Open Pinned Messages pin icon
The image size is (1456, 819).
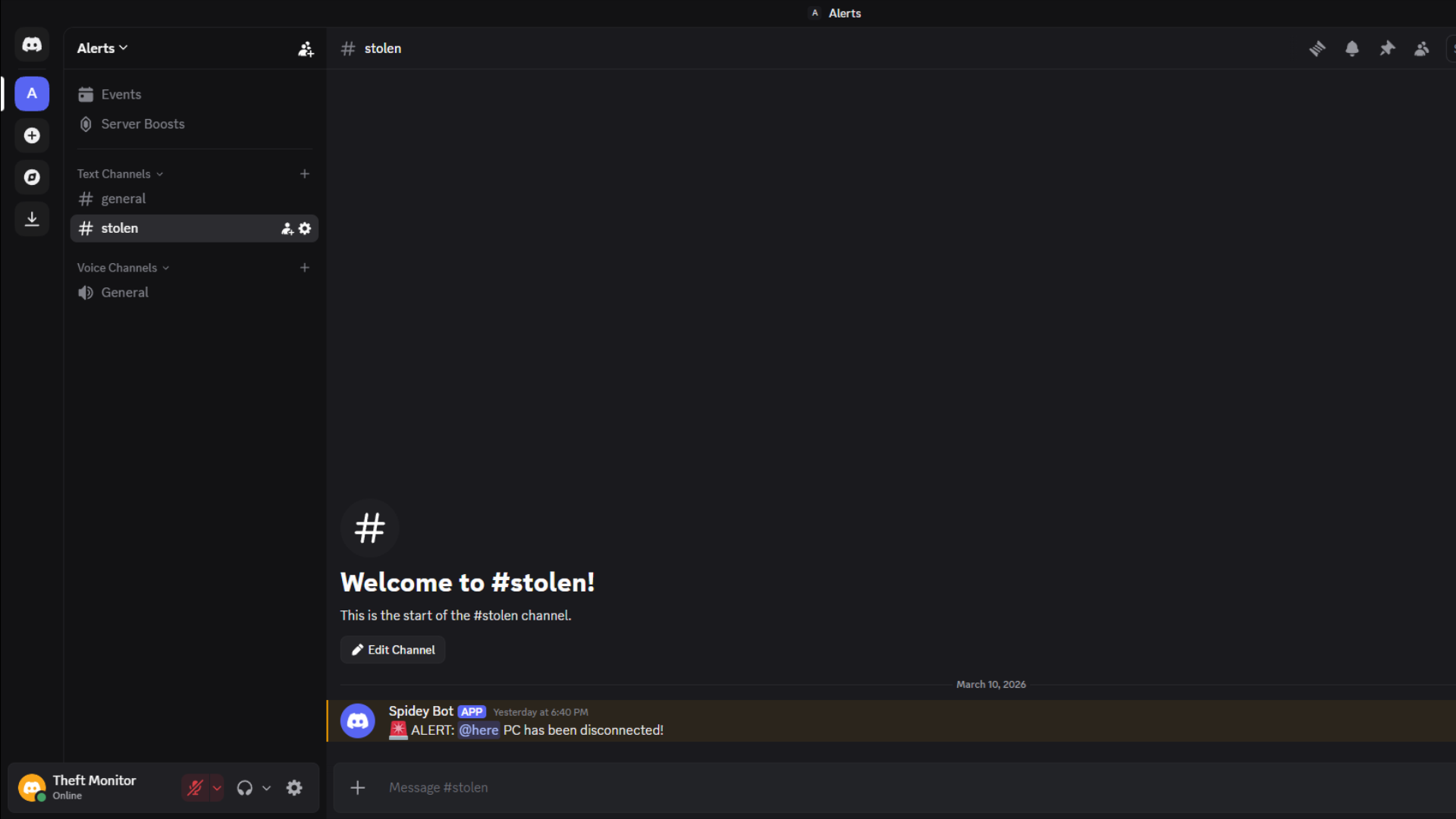point(1387,49)
